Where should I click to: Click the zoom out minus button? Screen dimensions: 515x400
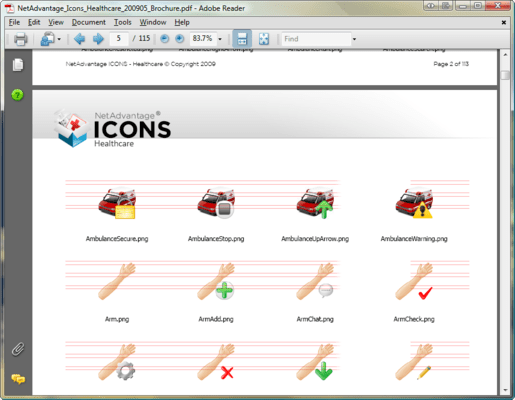tap(164, 39)
